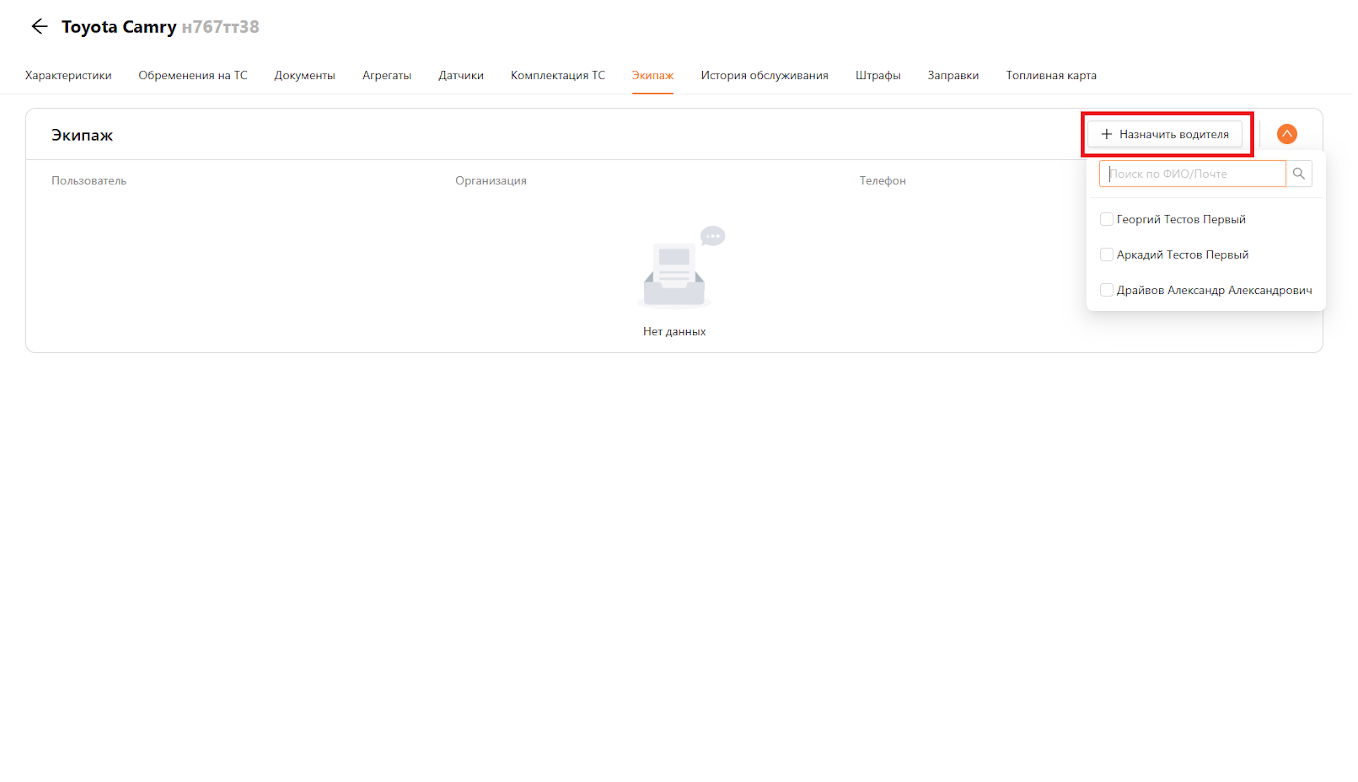
Task: View the История обслуживания tab
Action: coord(764,75)
